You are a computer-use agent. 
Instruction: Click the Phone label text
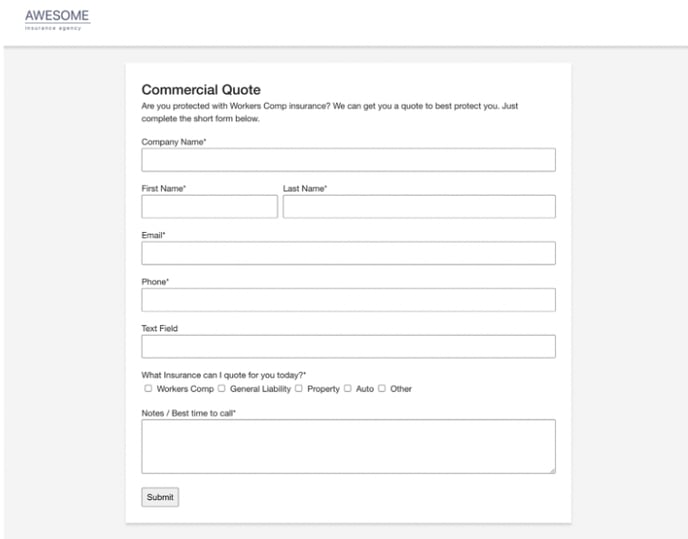click(x=155, y=282)
